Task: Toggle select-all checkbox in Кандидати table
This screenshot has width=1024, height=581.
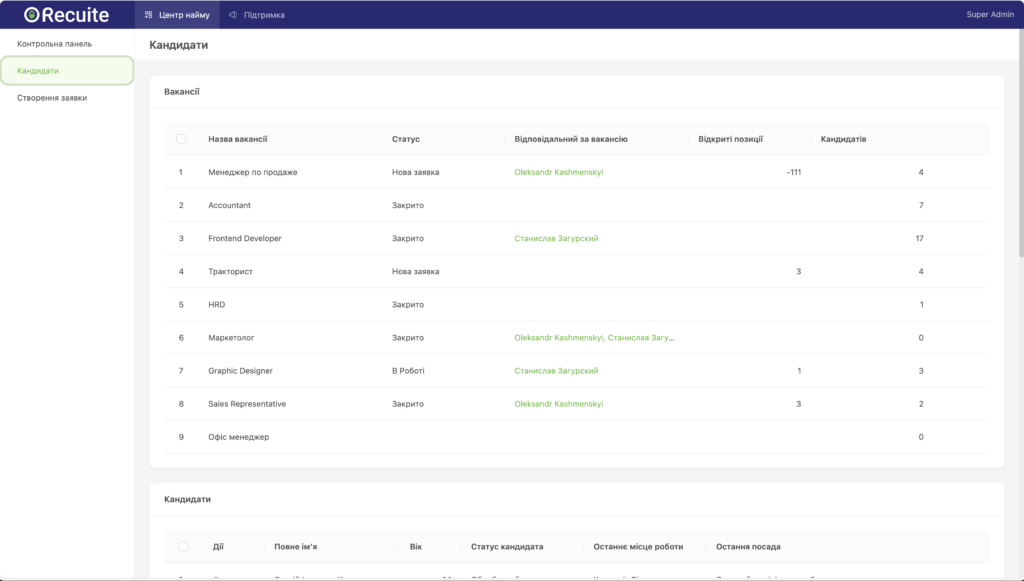Action: (183, 547)
